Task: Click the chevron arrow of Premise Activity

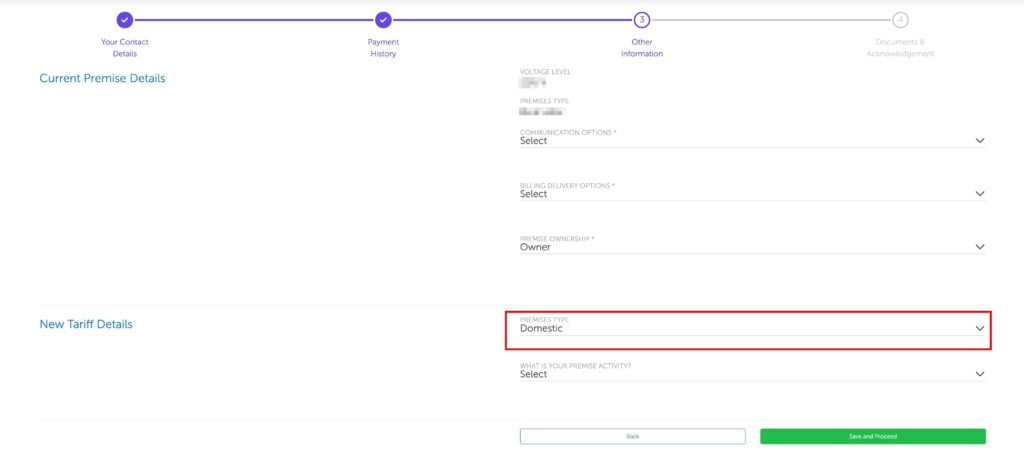Action: (x=980, y=374)
